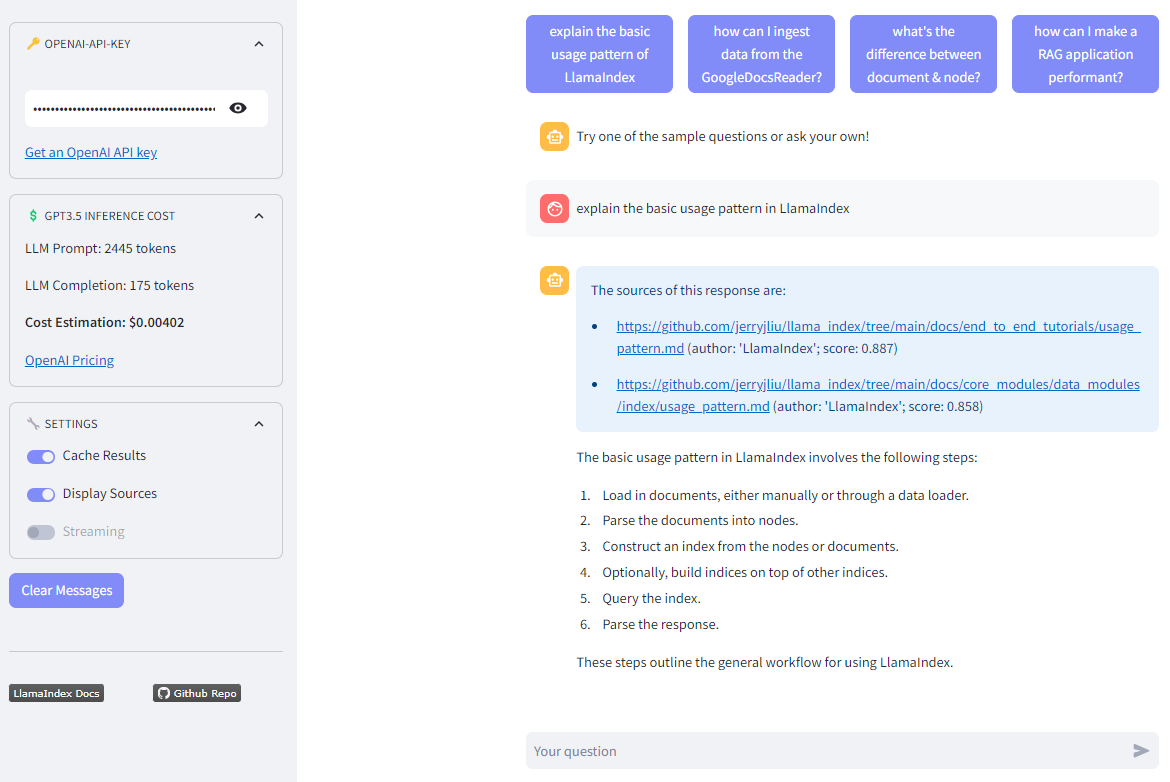Screen dimensions: 1170x782
Task: Click the red user avatar icon
Action: (554, 209)
